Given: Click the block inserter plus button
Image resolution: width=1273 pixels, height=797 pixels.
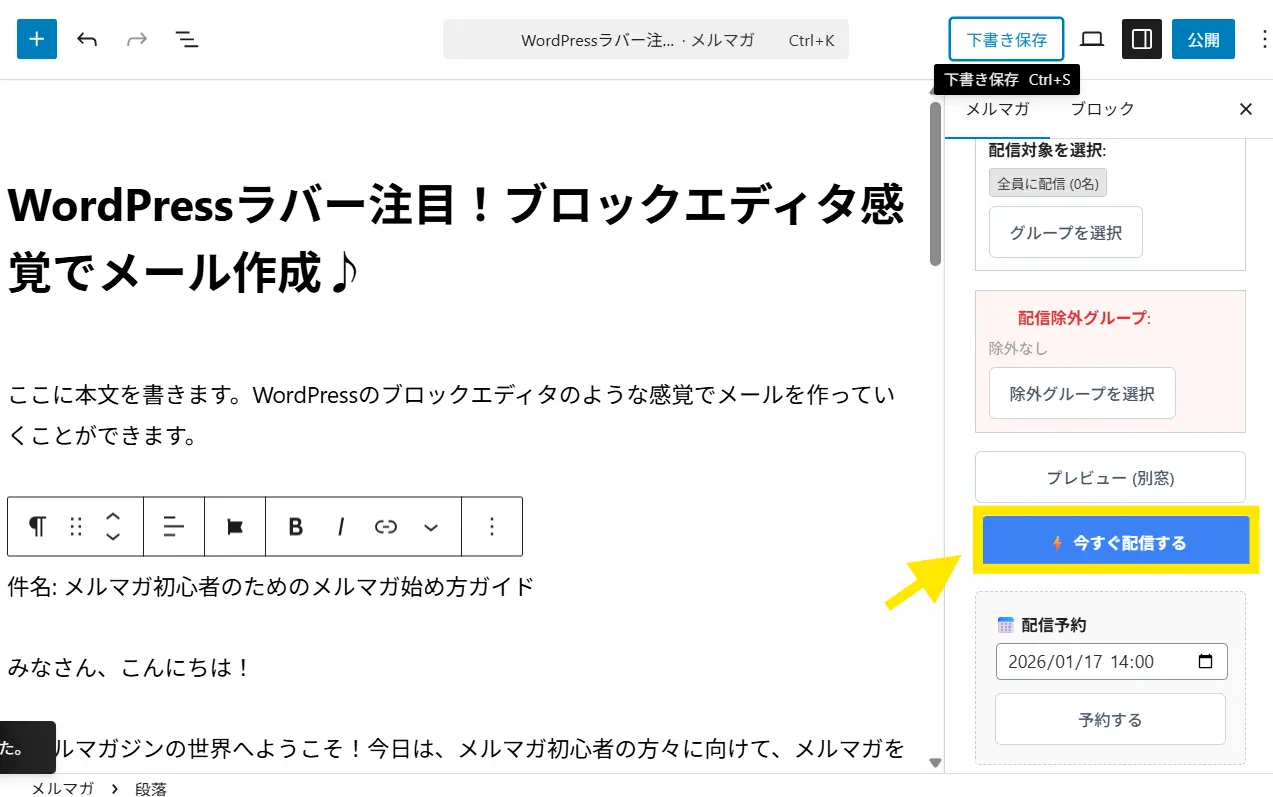Looking at the screenshot, I should click(37, 40).
